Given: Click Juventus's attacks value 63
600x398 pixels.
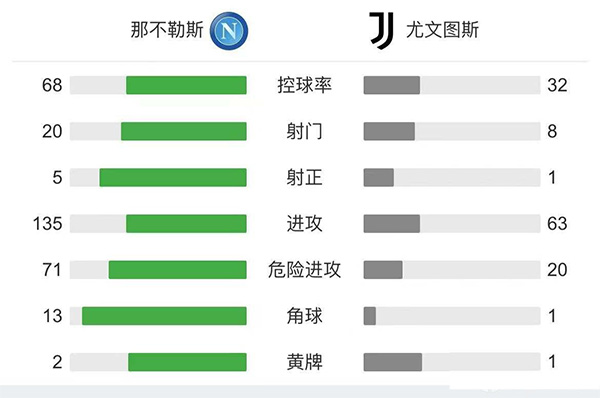Looking at the screenshot, I should 557,223.
